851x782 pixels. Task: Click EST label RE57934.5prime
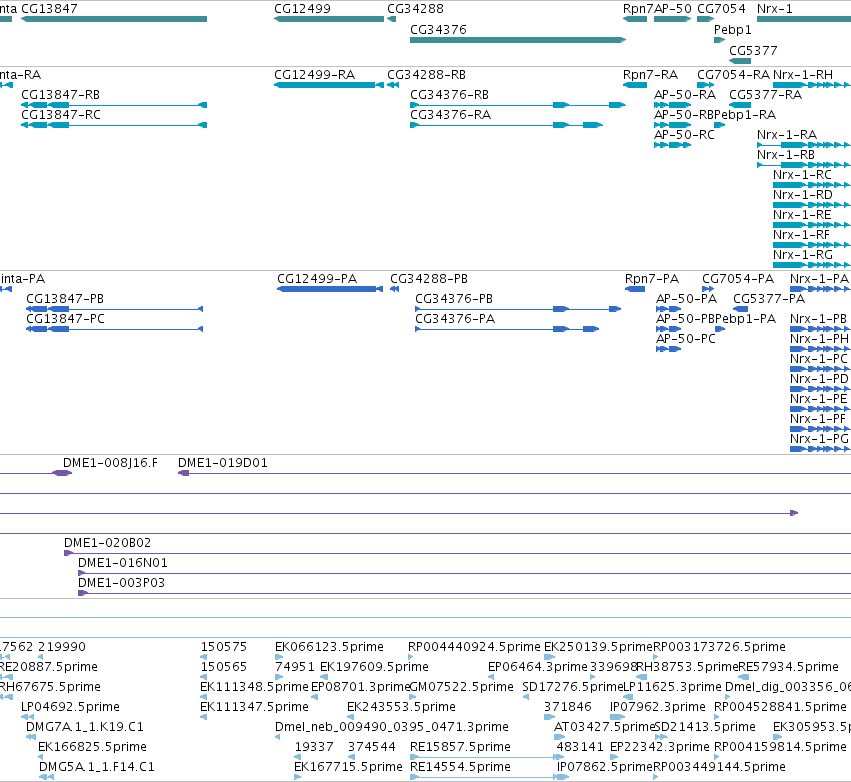tap(789, 666)
